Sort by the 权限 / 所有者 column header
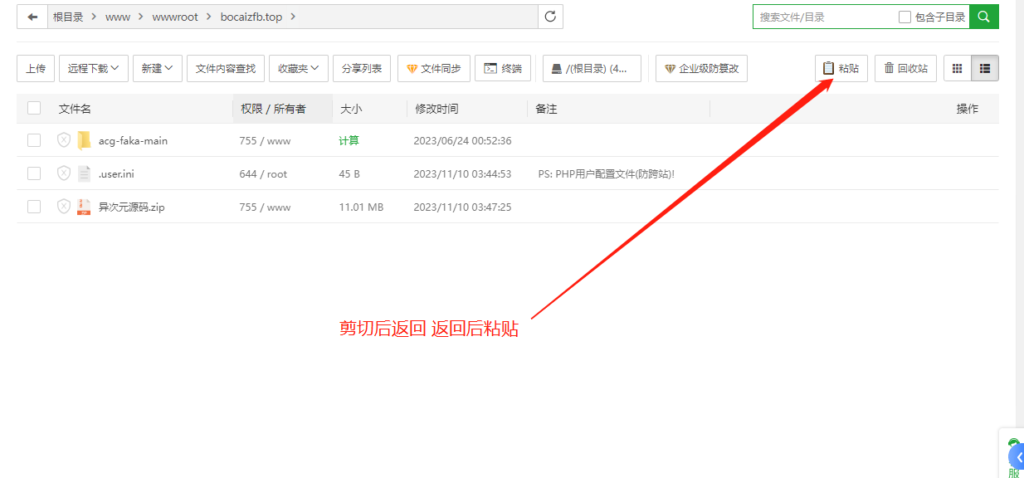 tap(273, 109)
